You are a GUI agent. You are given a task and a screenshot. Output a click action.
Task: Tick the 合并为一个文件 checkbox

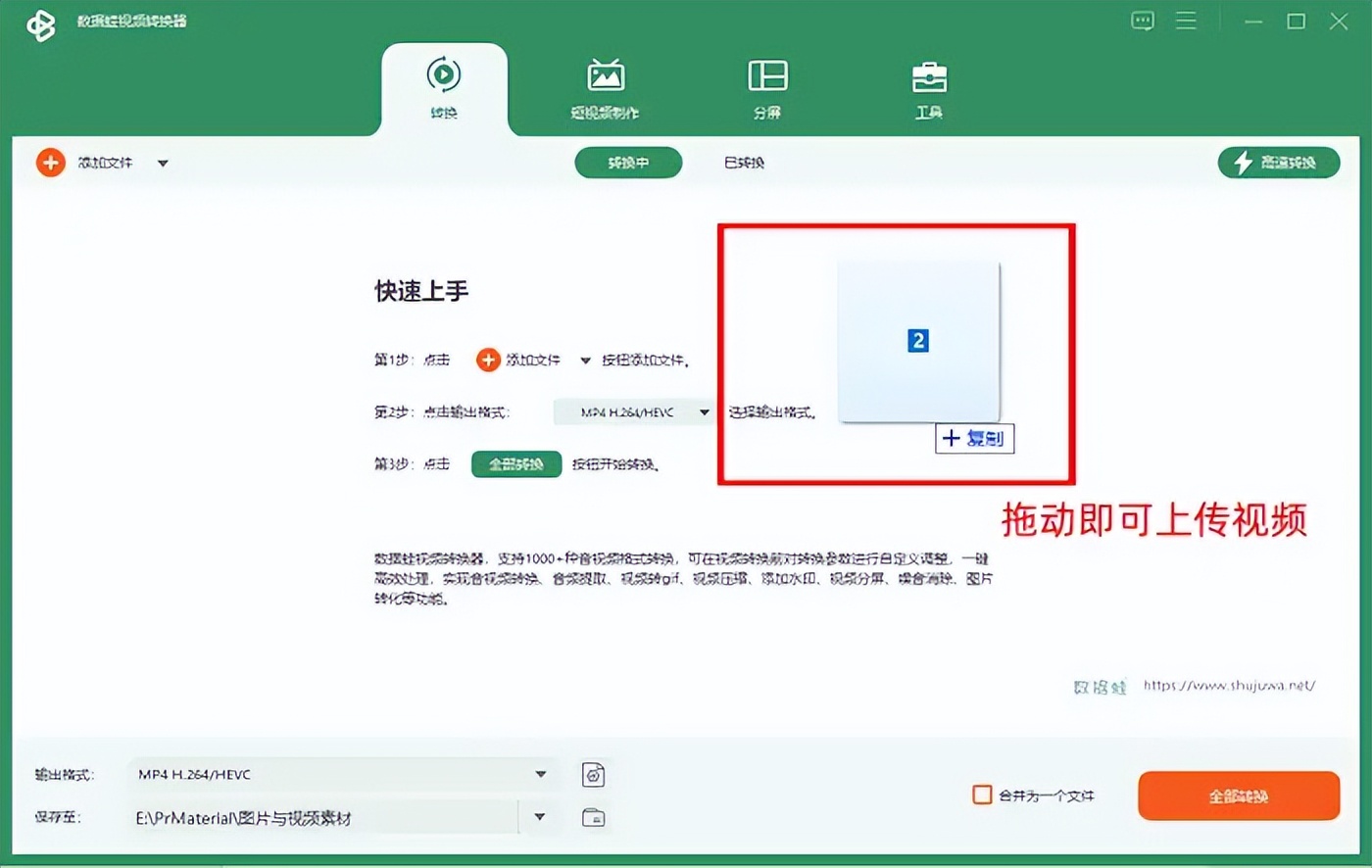(982, 795)
